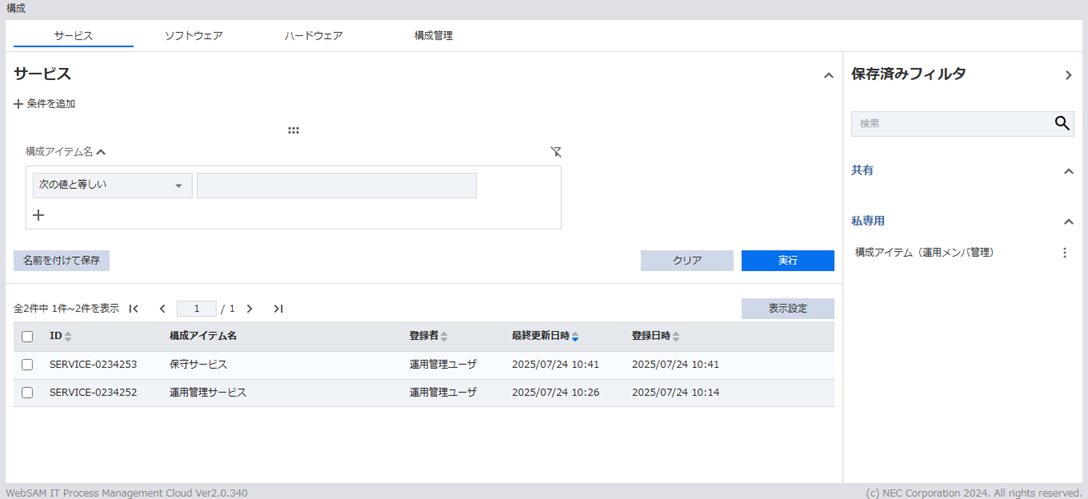Screen dimensions: 1088x499
Task: Check the box for SERVICE-0234252
Action: point(27,393)
